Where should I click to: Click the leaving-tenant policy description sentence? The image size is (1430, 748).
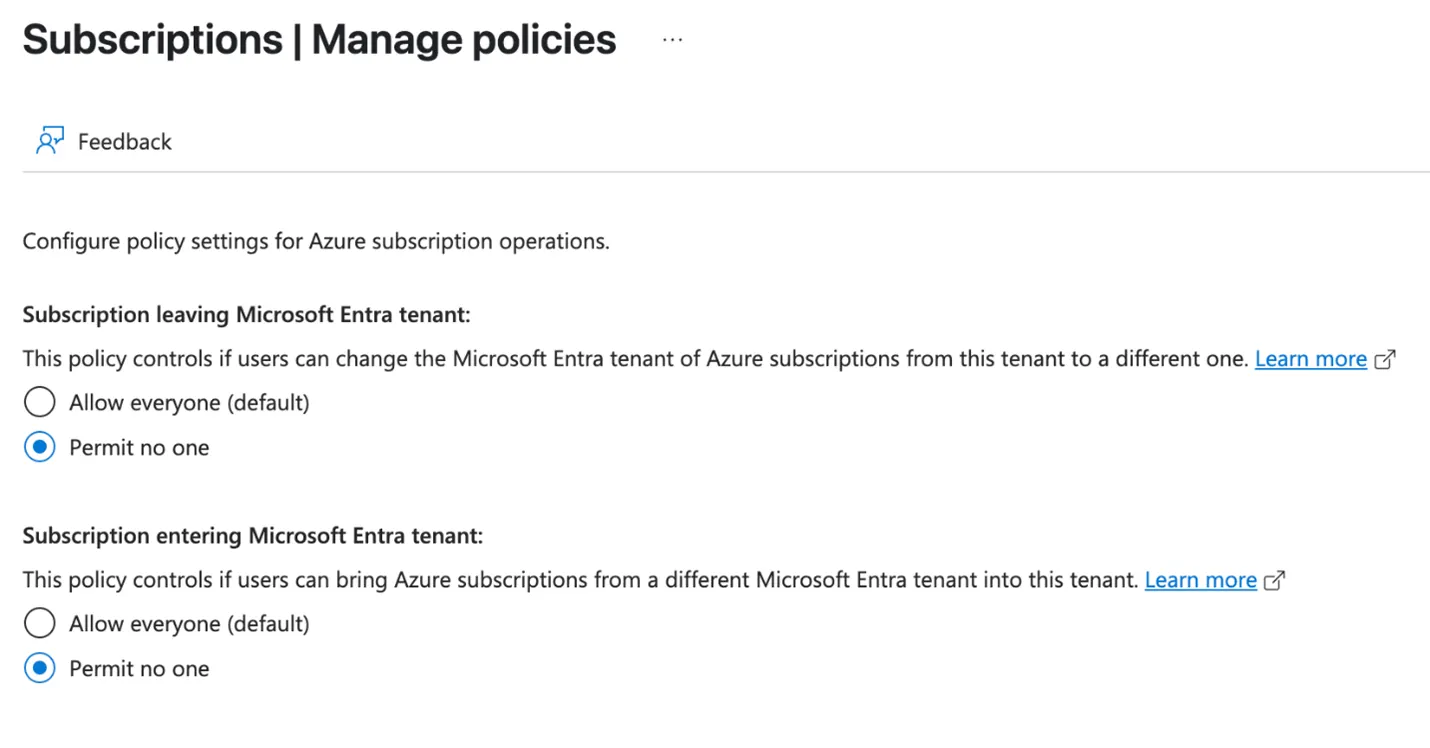click(x=636, y=359)
